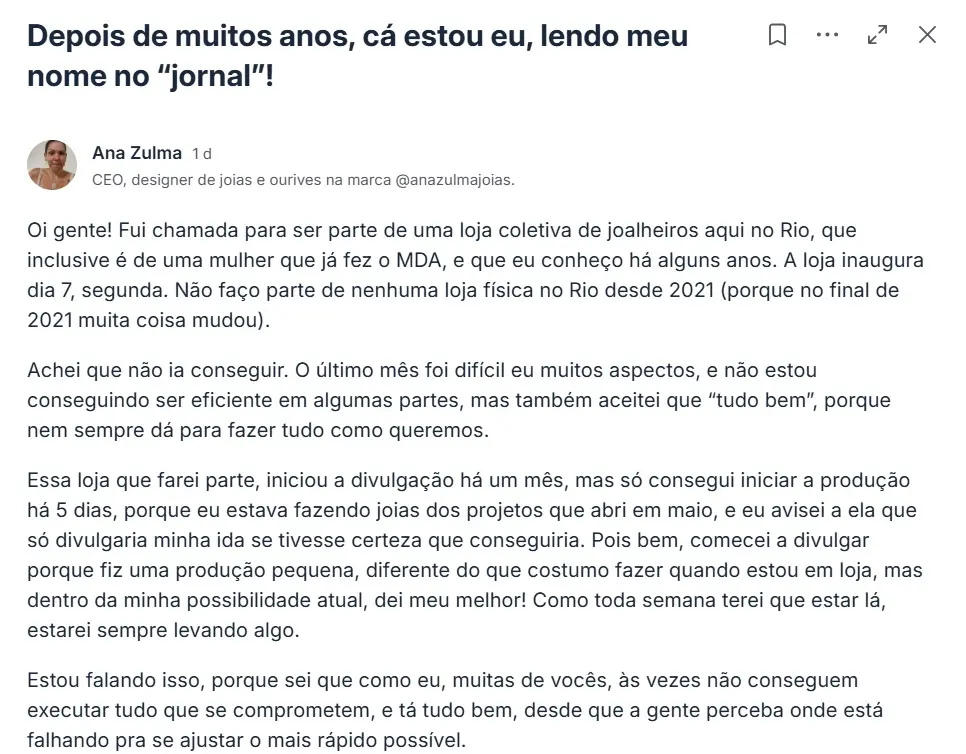Screen dimensions: 966x754
Task: Click the sentence 'estarei sempre levando algo'
Action: [163, 630]
